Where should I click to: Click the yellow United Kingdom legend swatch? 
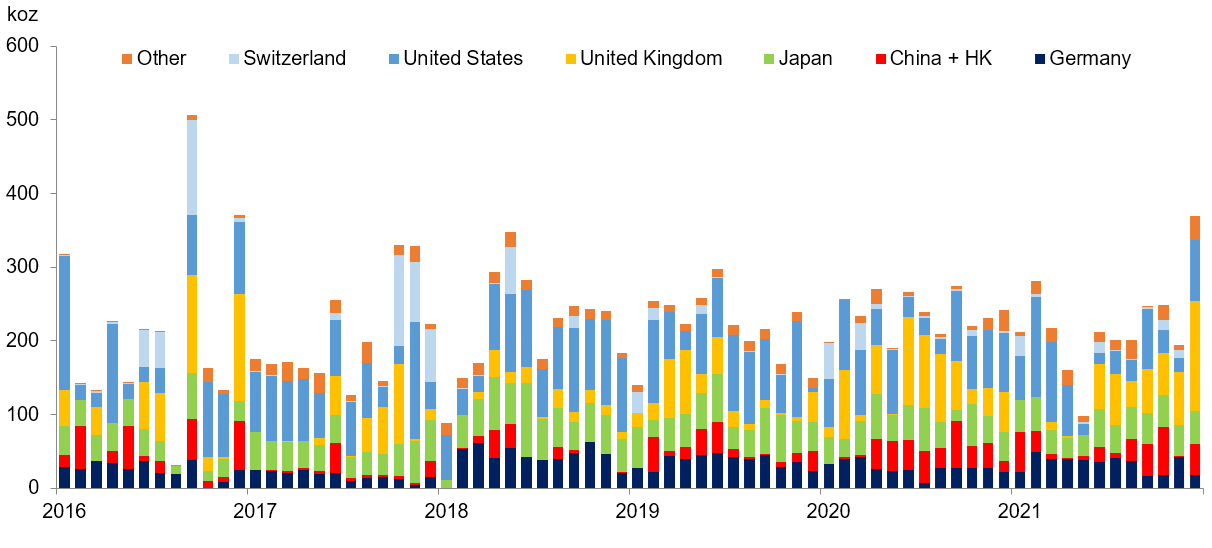(x=569, y=58)
